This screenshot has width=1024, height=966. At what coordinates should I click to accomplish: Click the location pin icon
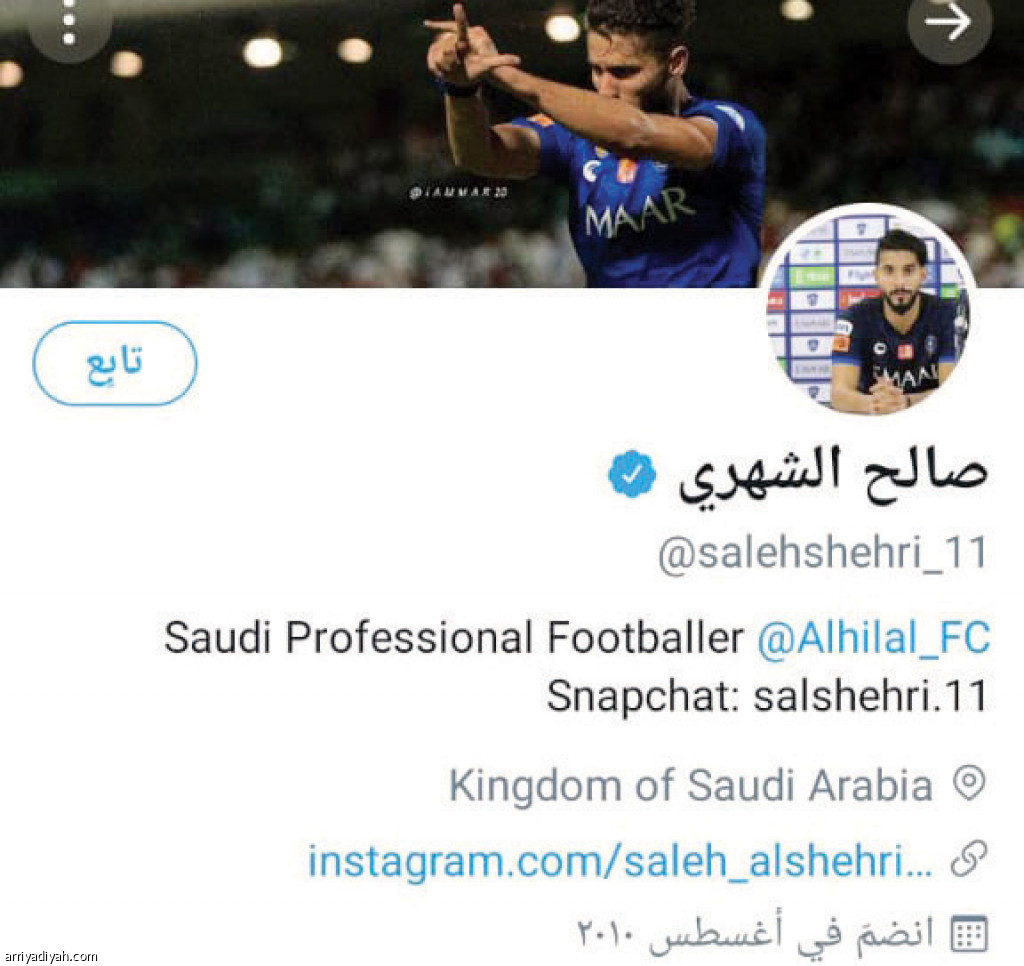pos(969,783)
